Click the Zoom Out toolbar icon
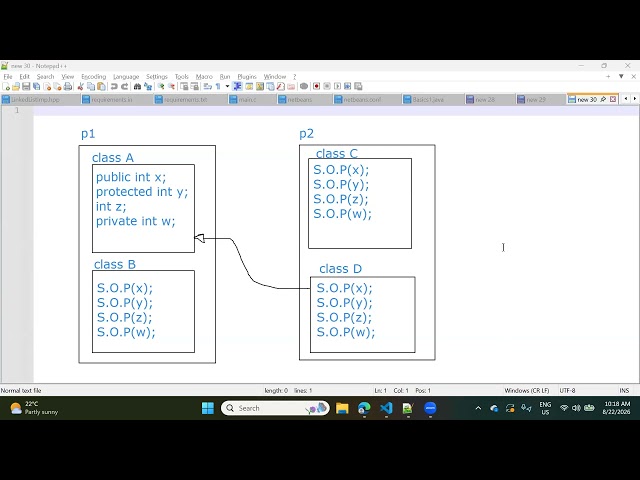The height and width of the screenshot is (480, 640). (x=171, y=87)
